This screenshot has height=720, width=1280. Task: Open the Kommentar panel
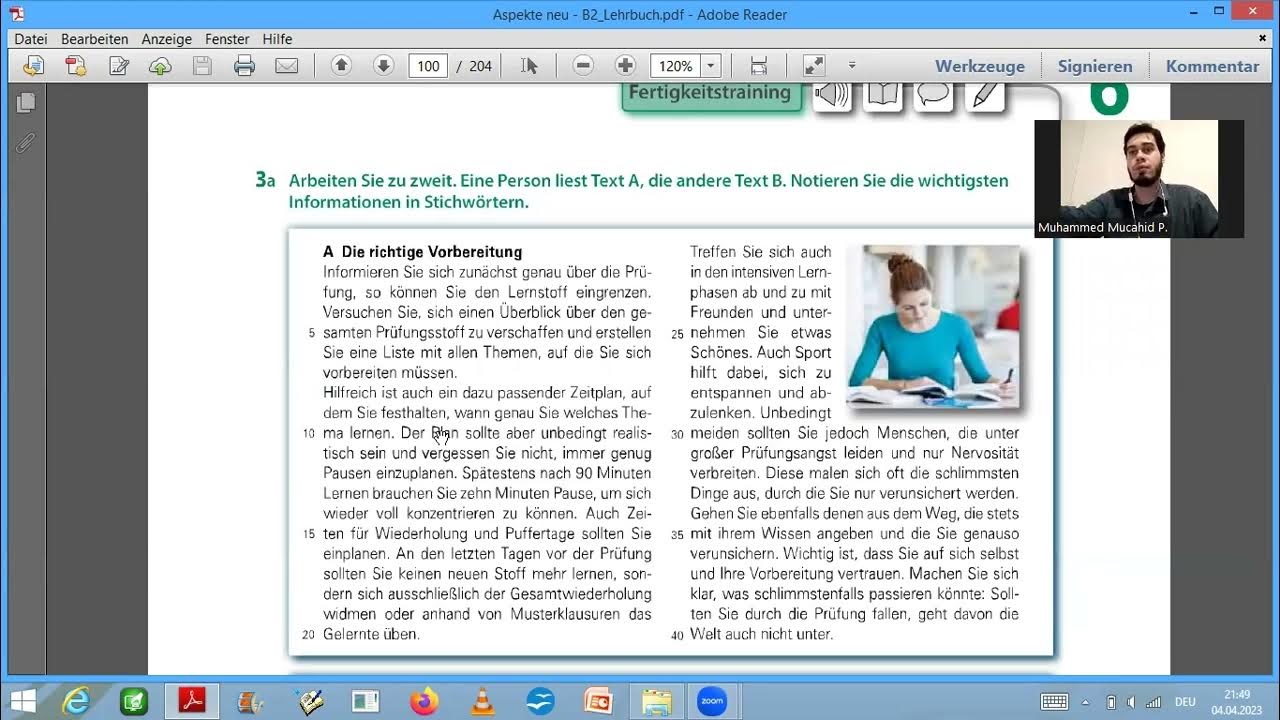pos(1212,66)
